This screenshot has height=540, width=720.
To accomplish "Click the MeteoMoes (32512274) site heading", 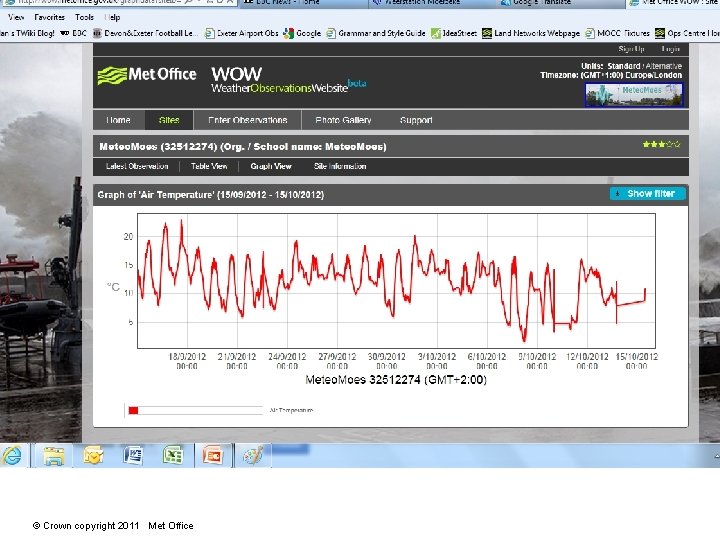I will click(x=243, y=147).
